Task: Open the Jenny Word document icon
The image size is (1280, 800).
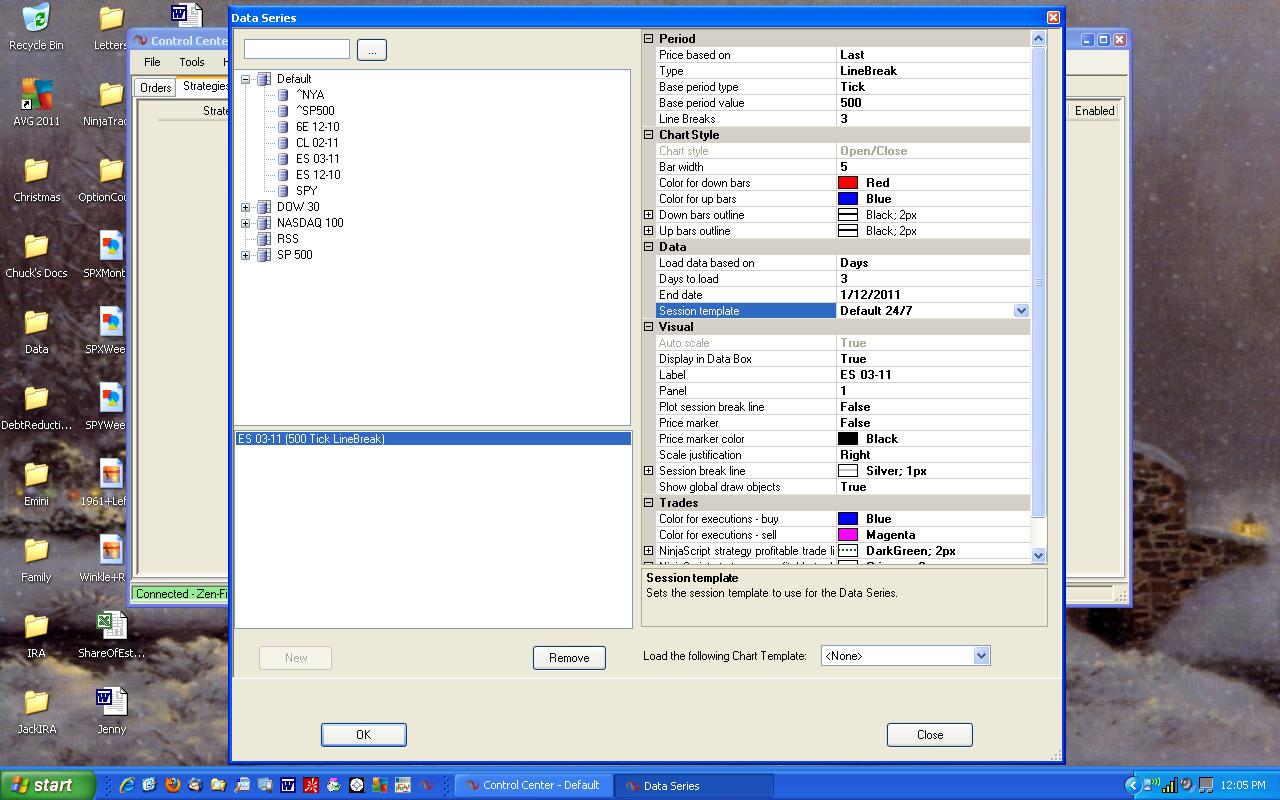Action: (x=111, y=711)
